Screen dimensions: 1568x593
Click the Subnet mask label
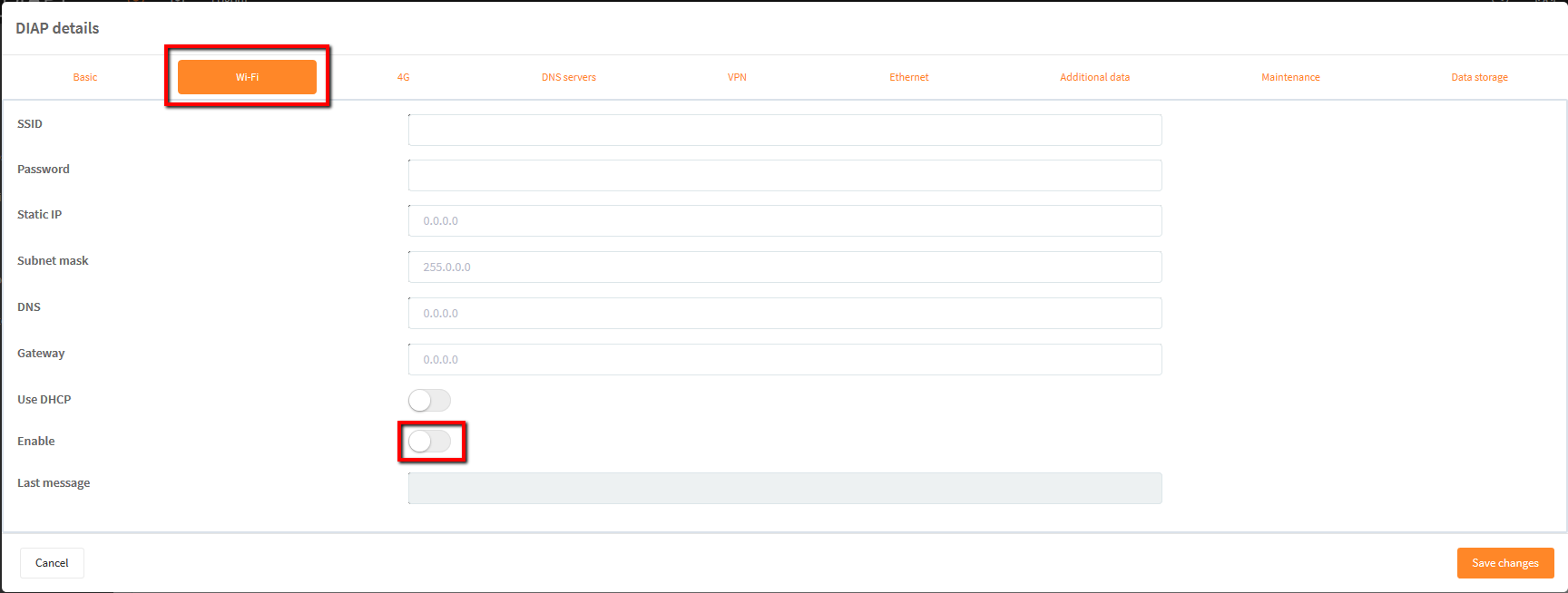pos(53,260)
